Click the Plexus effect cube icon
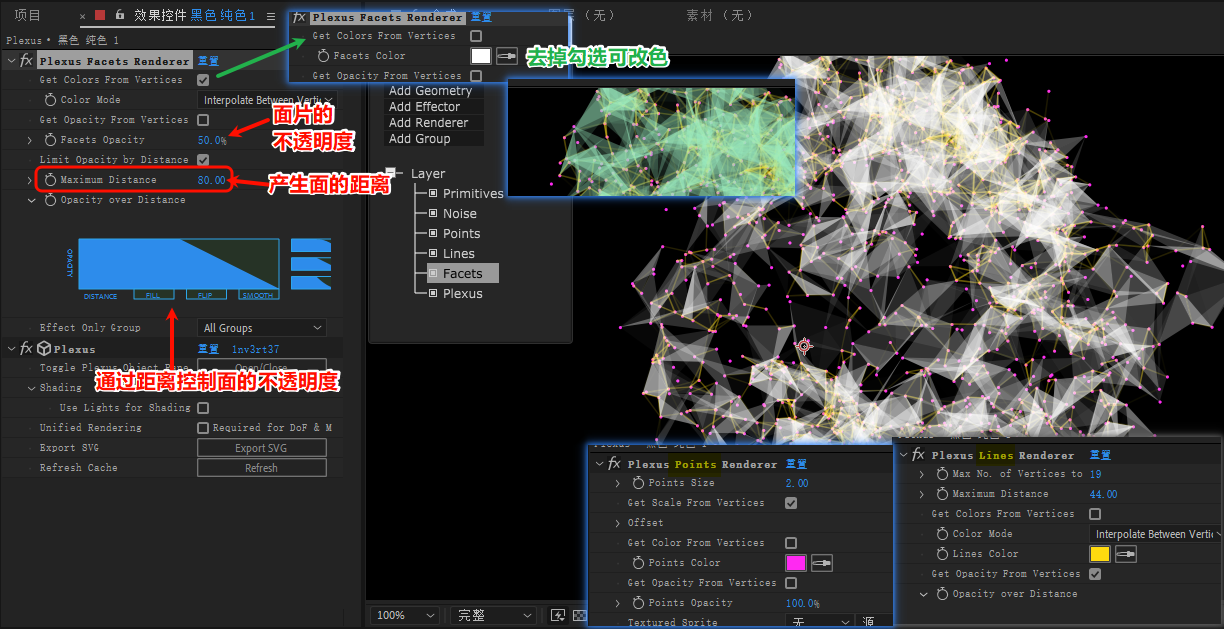 (44, 349)
